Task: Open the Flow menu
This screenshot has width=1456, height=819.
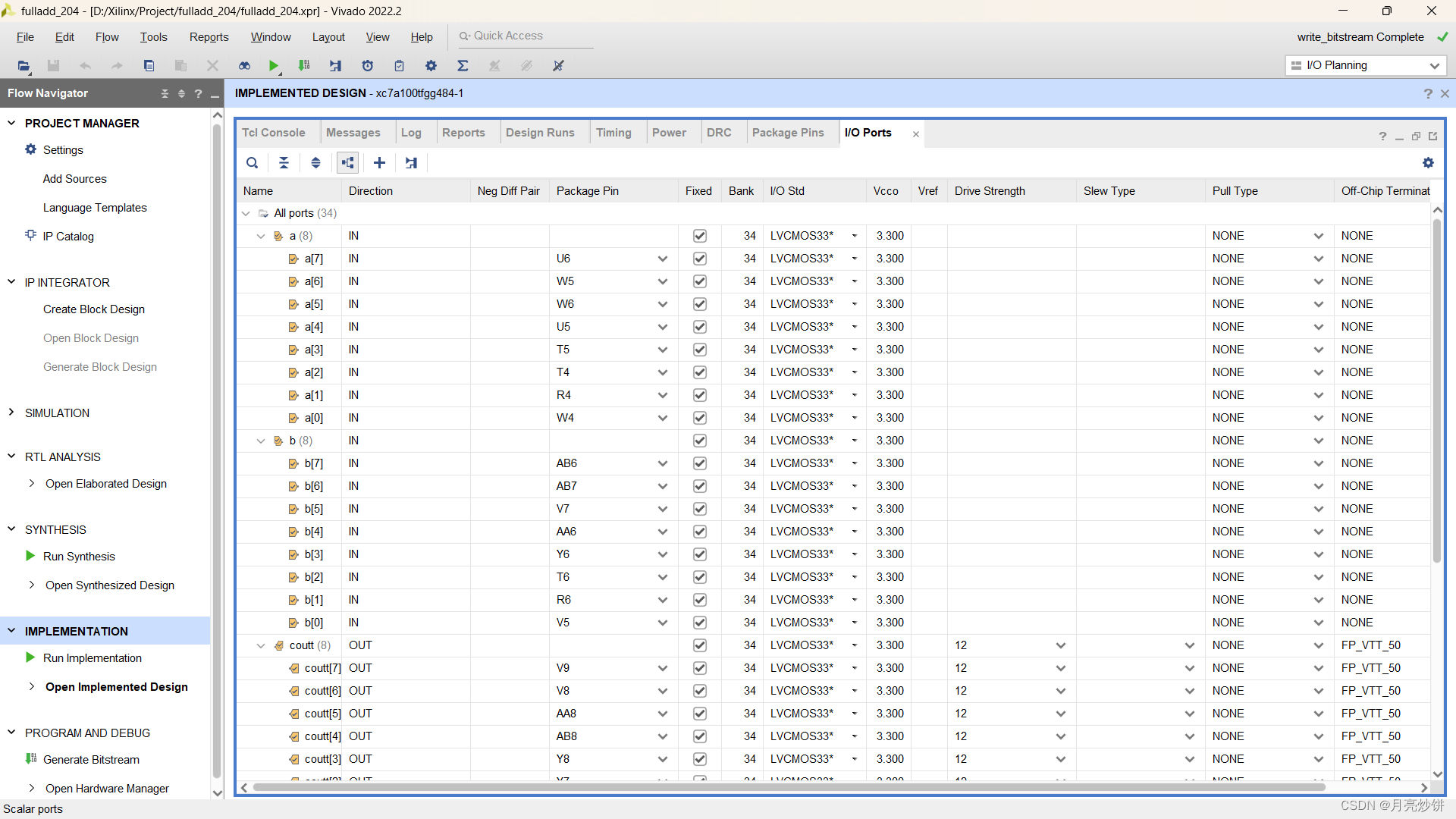Action: click(107, 37)
